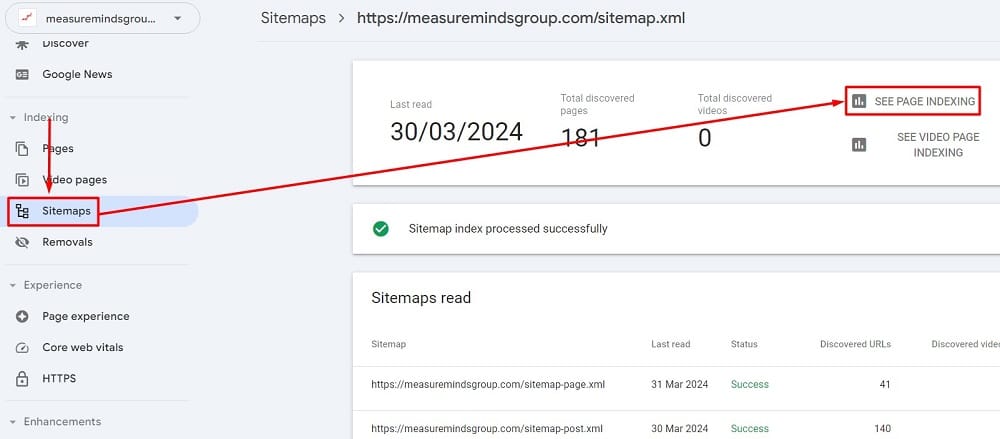The width and height of the screenshot is (1000, 439).
Task: Click total discovered videos value 0
Action: click(x=705, y=137)
